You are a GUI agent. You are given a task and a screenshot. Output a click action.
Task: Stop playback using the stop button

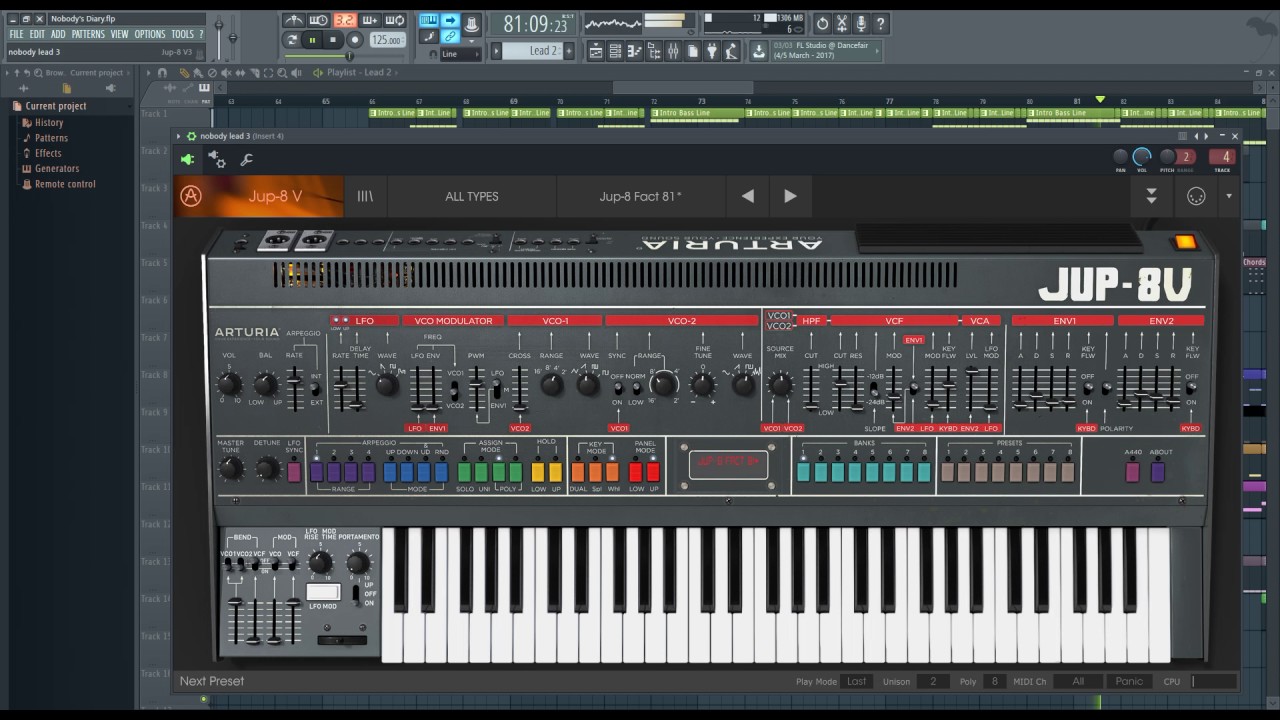pyautogui.click(x=332, y=40)
